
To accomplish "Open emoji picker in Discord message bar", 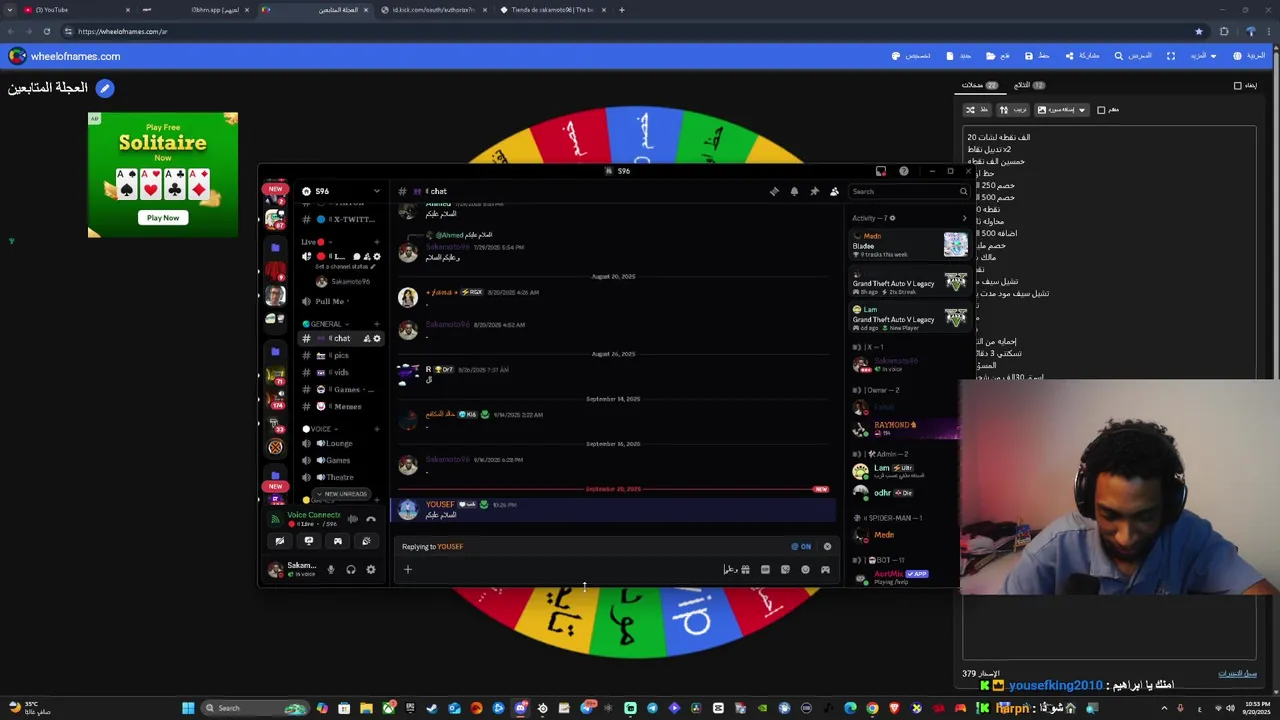I will [805, 570].
